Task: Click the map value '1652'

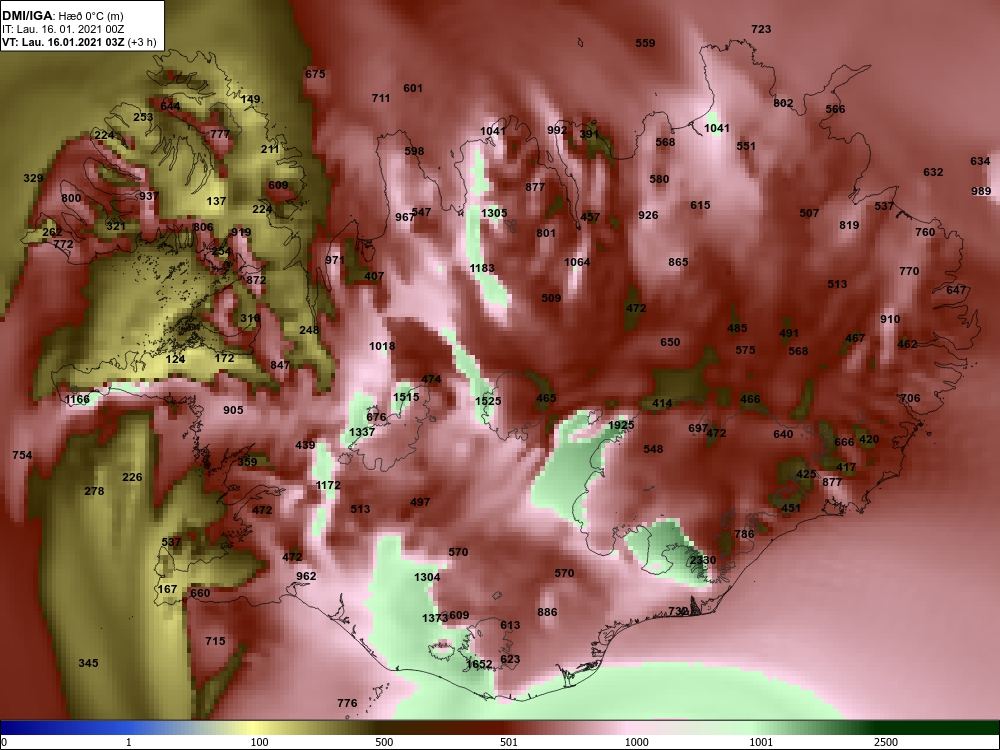Action: (x=479, y=664)
